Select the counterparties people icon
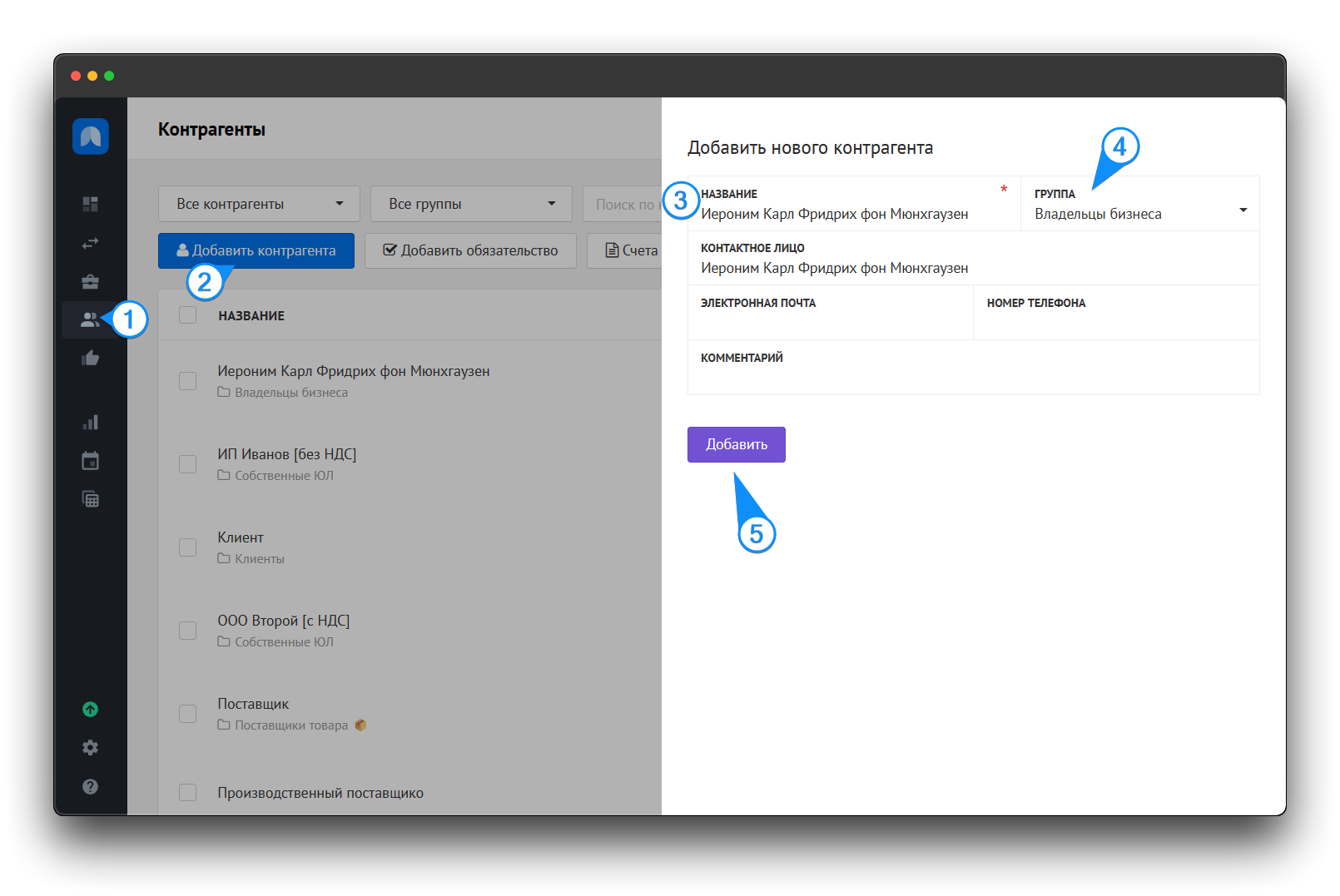Screen dimensions: 1340x896 point(89,319)
